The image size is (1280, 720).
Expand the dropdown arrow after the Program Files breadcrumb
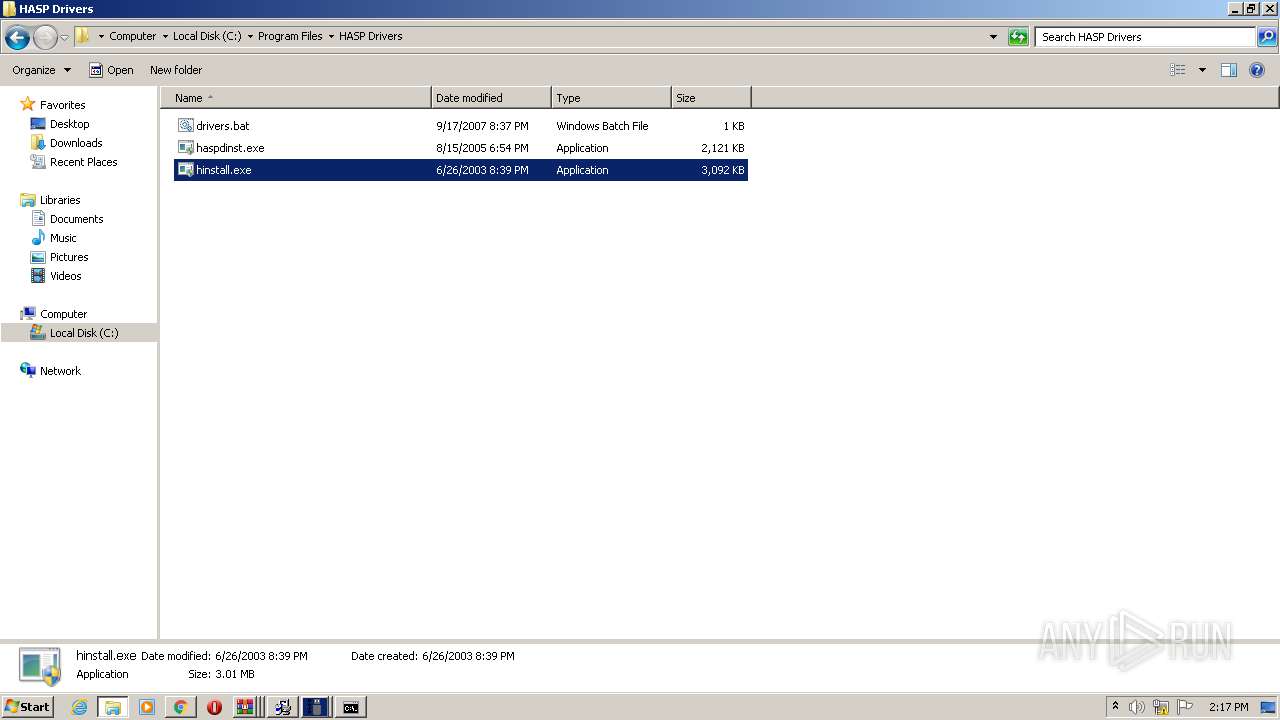tap(331, 37)
